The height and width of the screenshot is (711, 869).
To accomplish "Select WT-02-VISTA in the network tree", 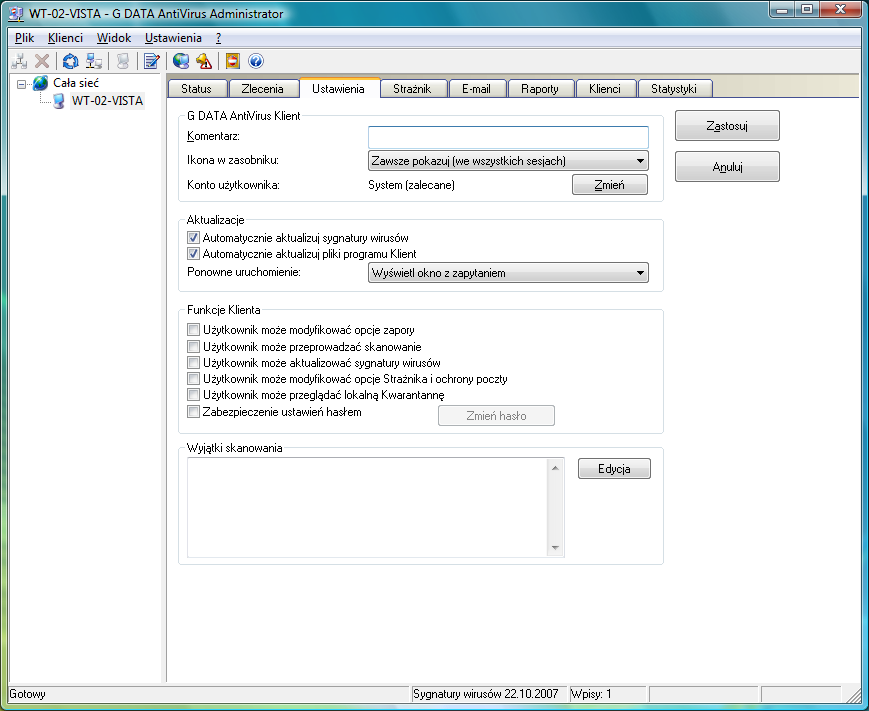I will coord(108,101).
